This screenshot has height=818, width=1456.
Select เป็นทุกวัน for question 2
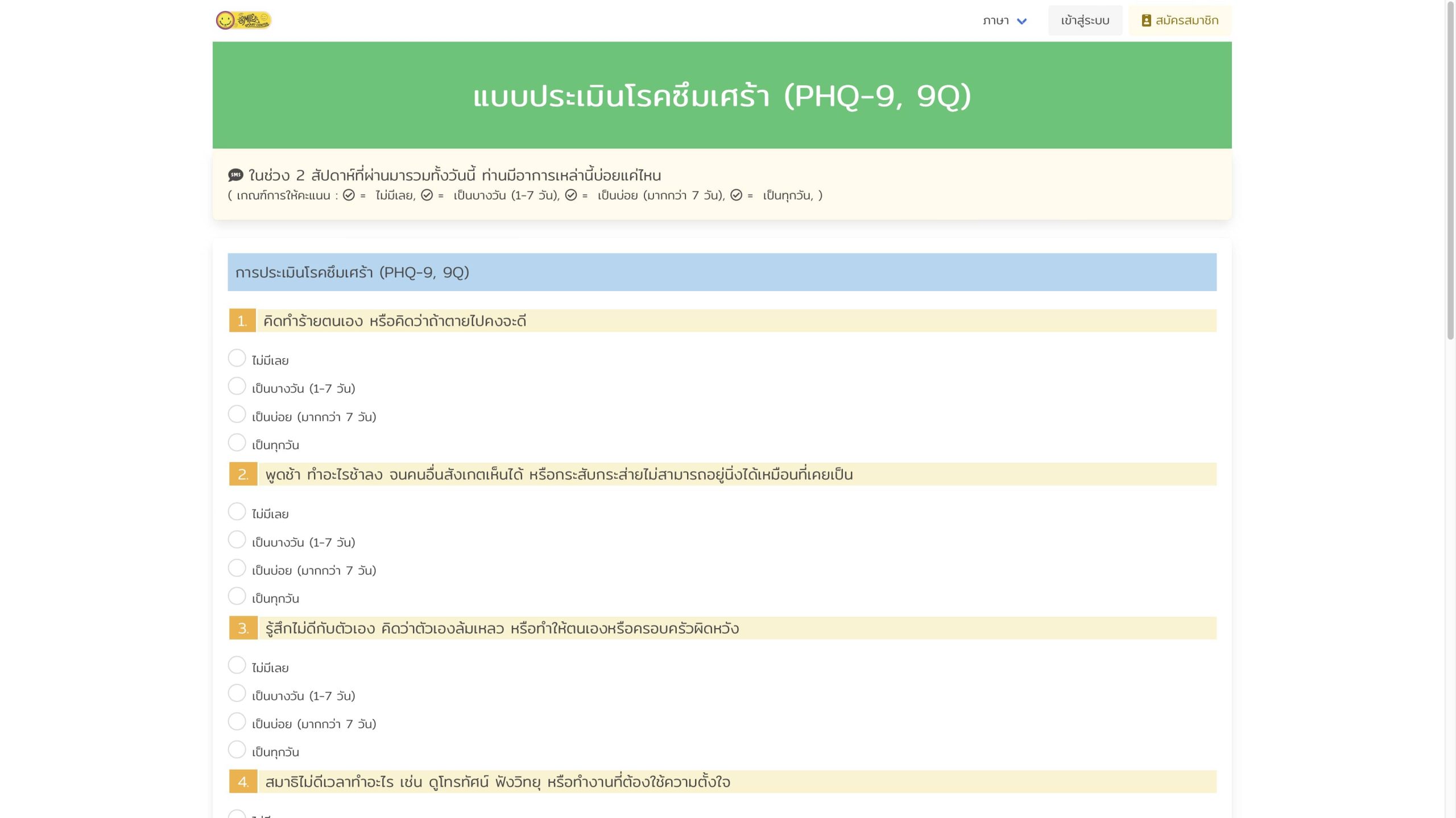(x=237, y=596)
